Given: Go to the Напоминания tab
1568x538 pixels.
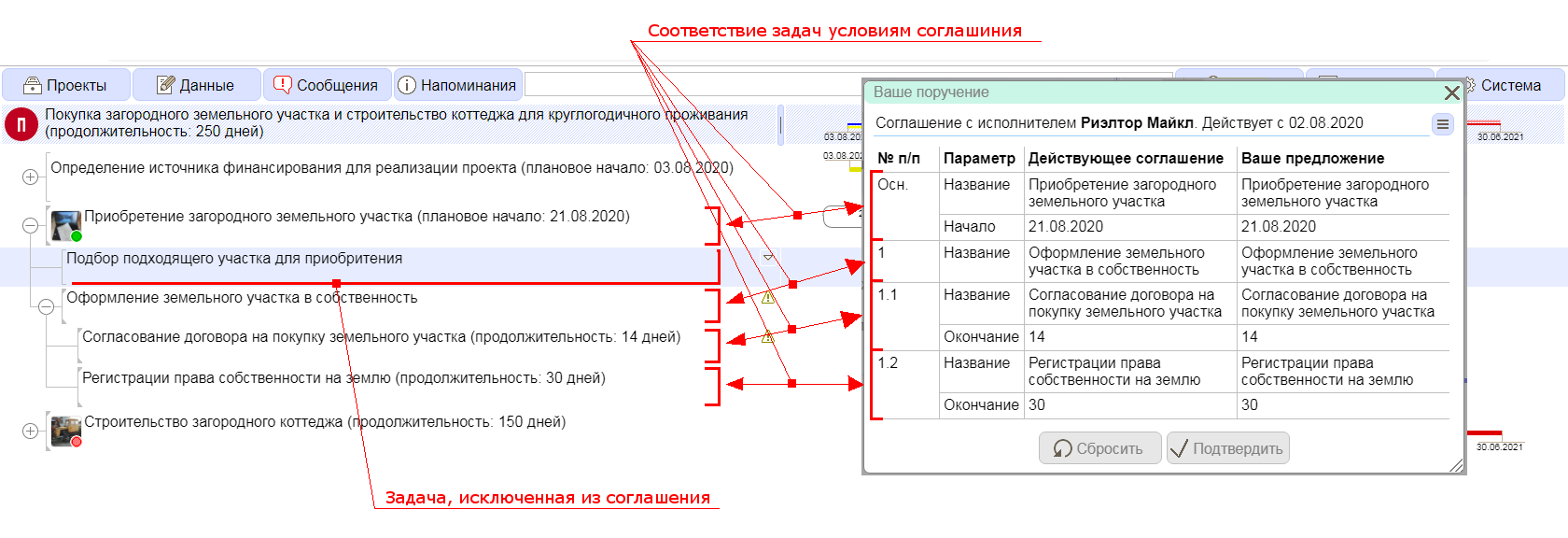Looking at the screenshot, I should pyautogui.click(x=457, y=85).
